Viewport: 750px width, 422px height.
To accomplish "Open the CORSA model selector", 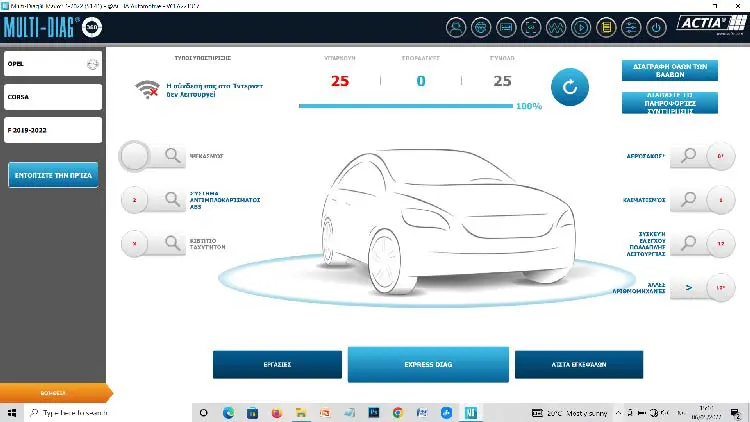I will coord(53,97).
